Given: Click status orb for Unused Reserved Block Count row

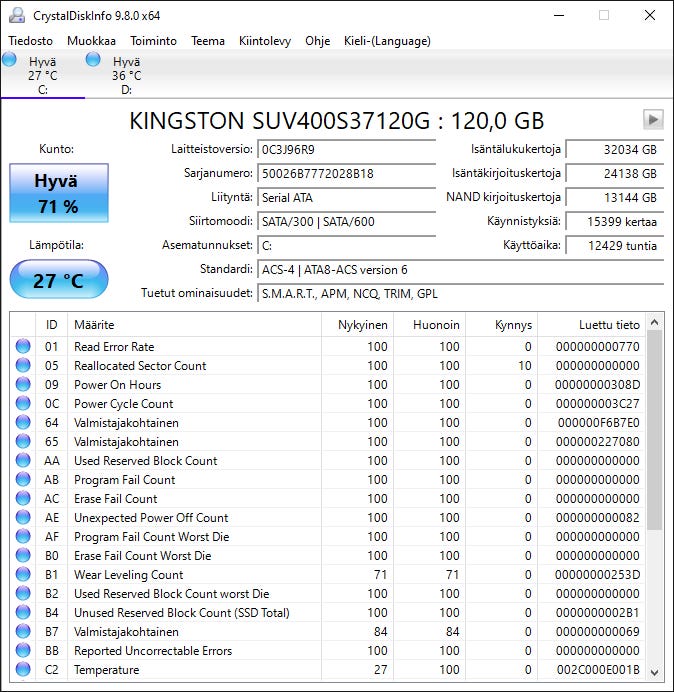Looking at the screenshot, I should [x=23, y=612].
